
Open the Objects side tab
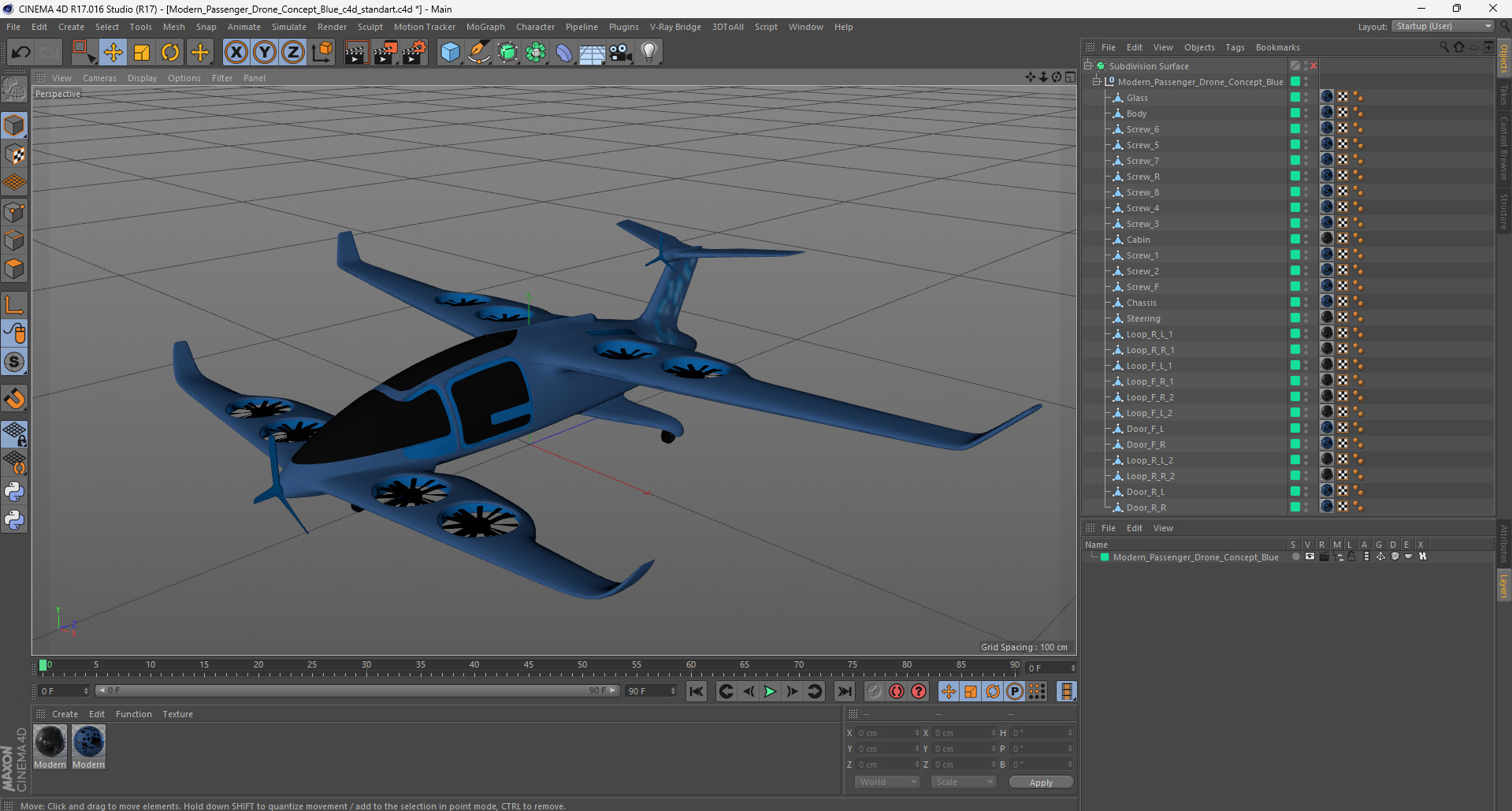1504,59
